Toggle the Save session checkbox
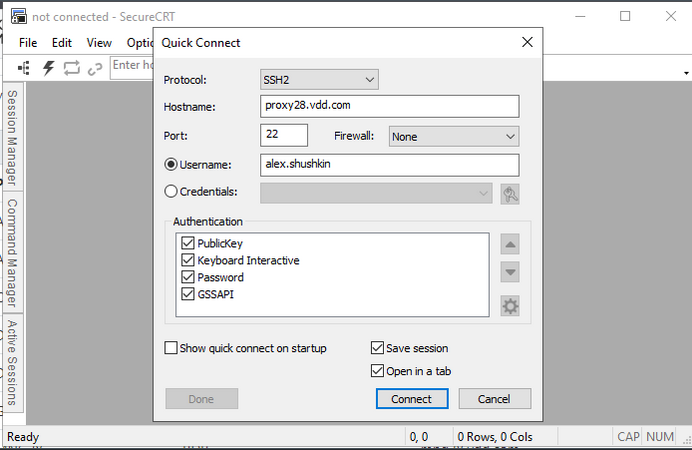 pyautogui.click(x=377, y=348)
